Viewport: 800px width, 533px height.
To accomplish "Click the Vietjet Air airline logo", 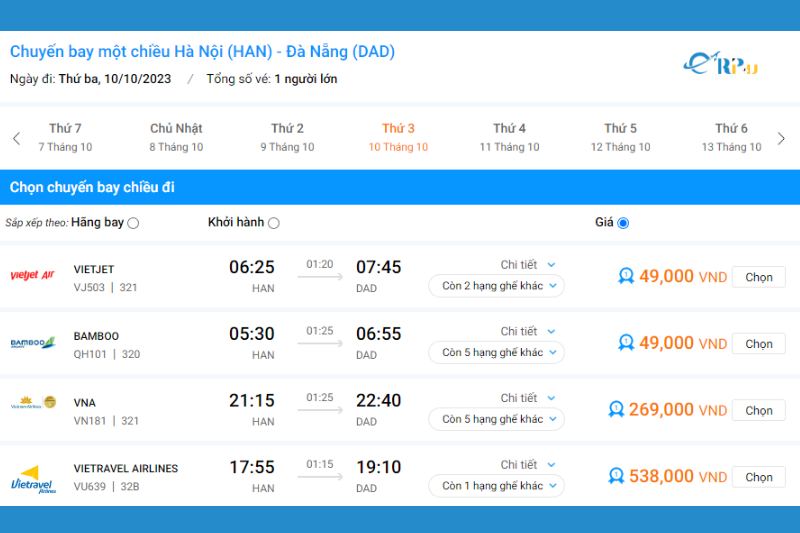I will [32, 275].
